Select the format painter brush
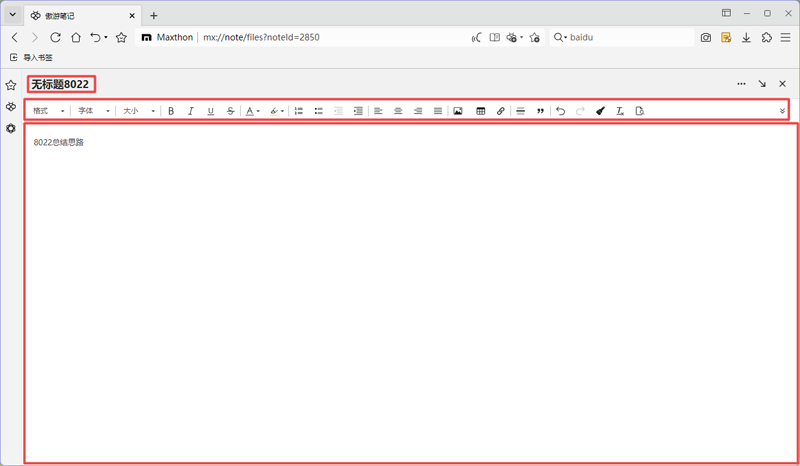Viewport: 800px width, 466px height. [x=600, y=111]
